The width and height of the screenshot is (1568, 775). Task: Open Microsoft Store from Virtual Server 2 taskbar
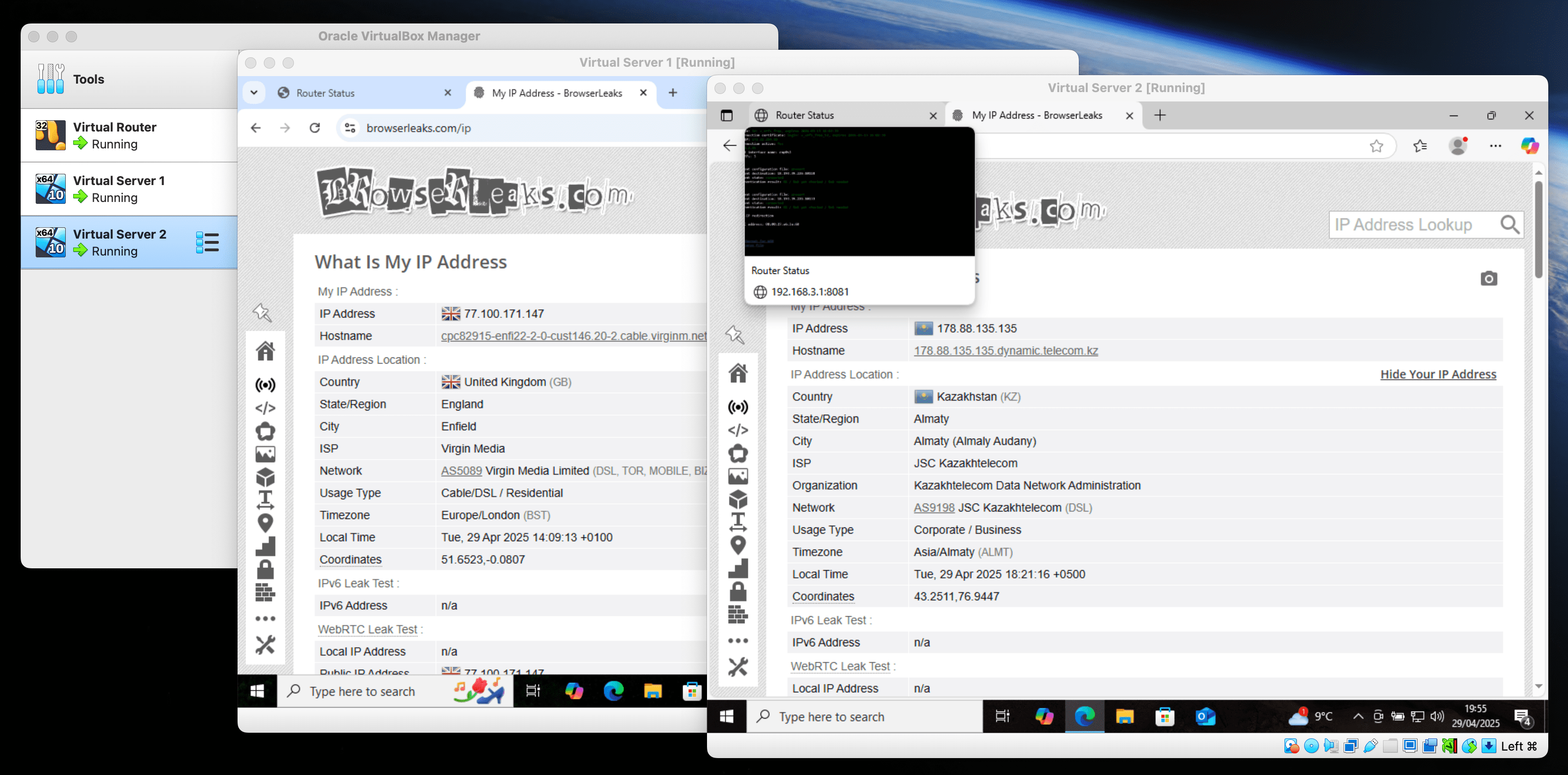point(1164,717)
